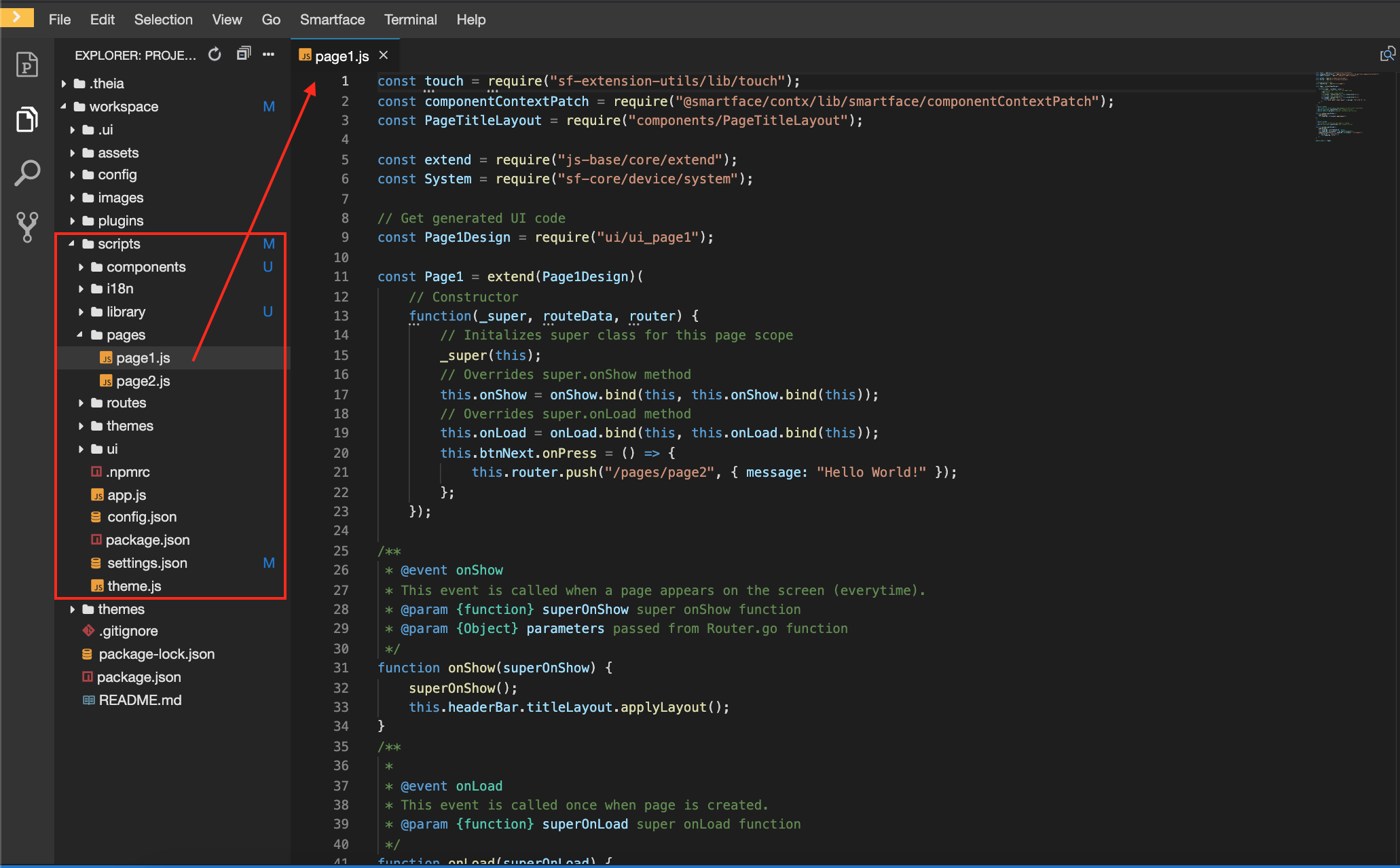Open the Terminal menu
This screenshot has height=868, width=1400.
click(410, 20)
